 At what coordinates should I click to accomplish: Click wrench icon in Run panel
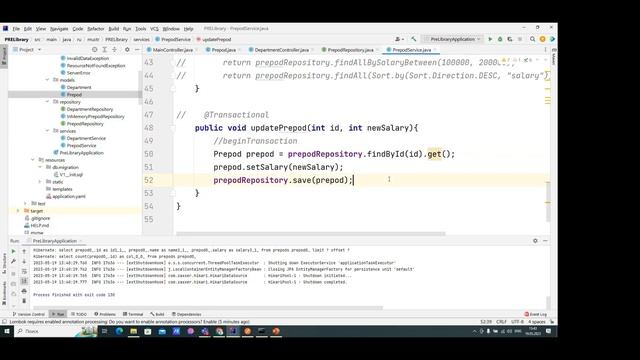[x=13, y=261]
